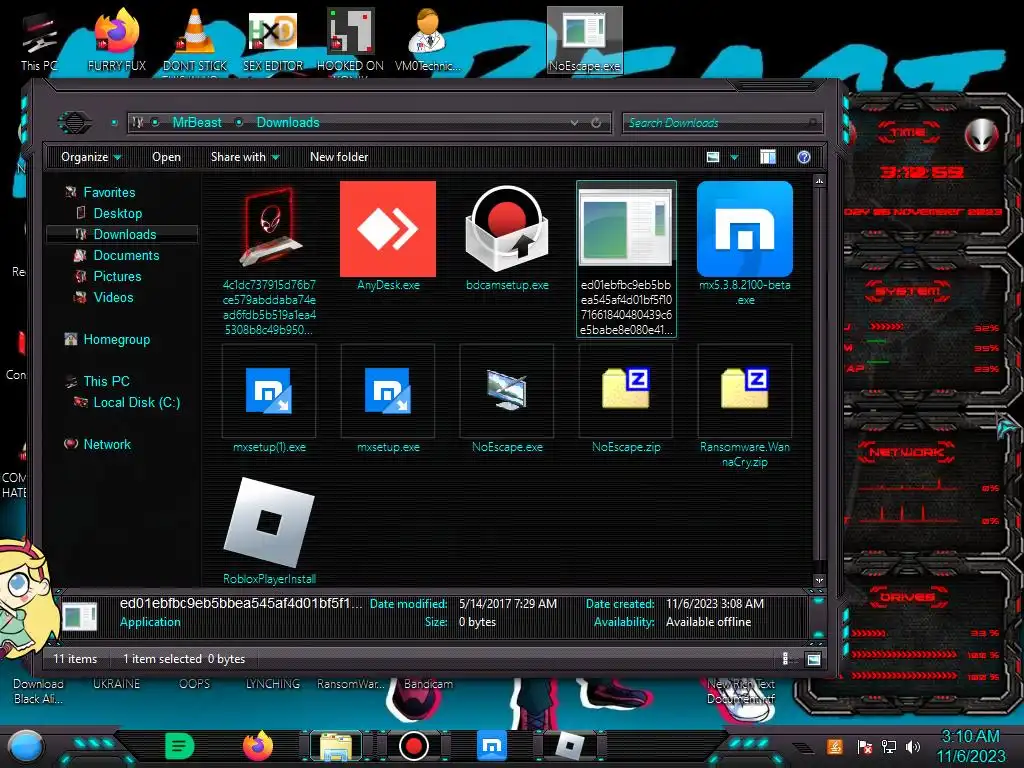The image size is (1024, 768).
Task: Click the File Explorer taskbar button
Action: pyautogui.click(x=336, y=746)
